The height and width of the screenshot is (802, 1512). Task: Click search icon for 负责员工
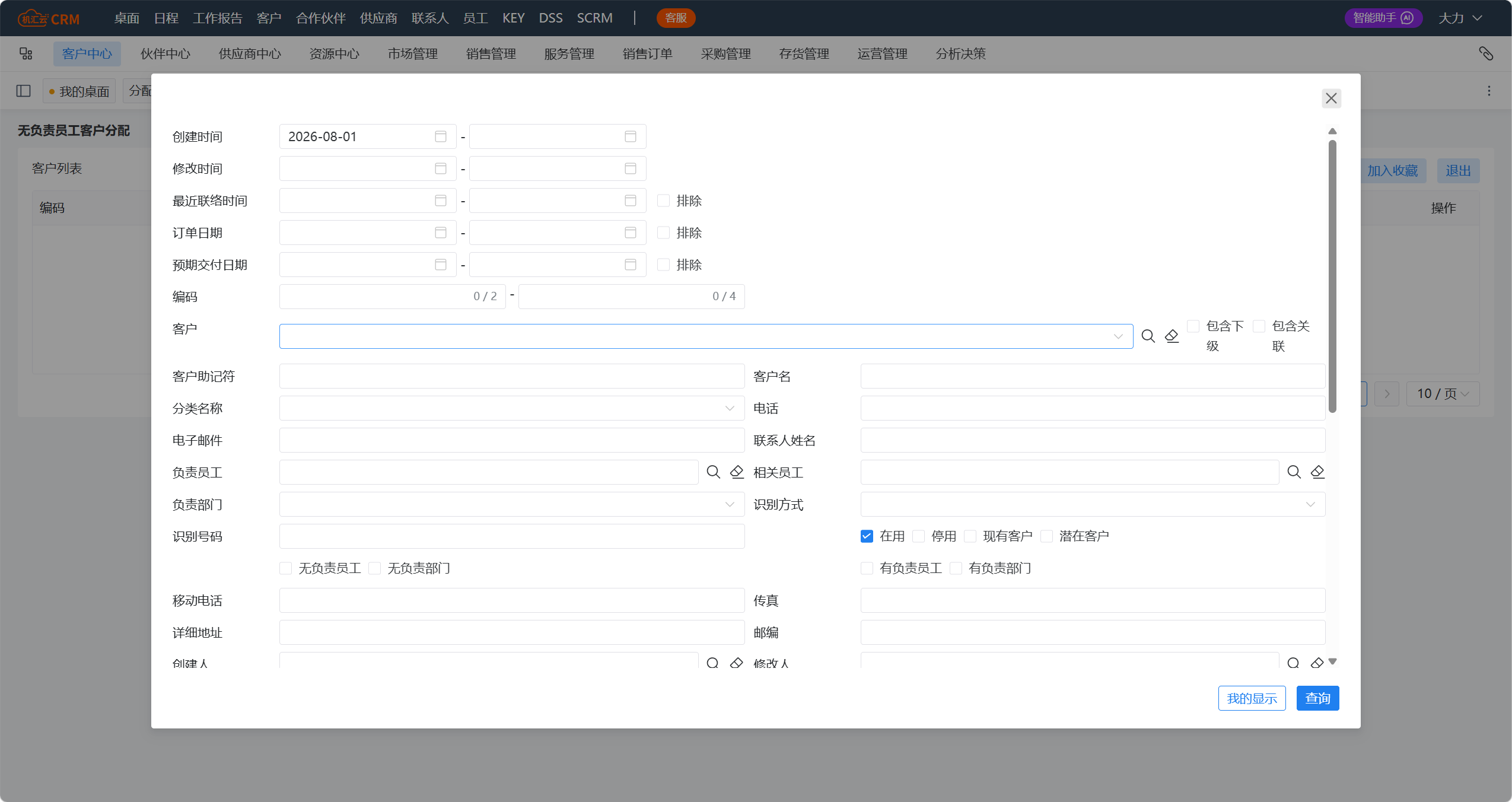(714, 472)
